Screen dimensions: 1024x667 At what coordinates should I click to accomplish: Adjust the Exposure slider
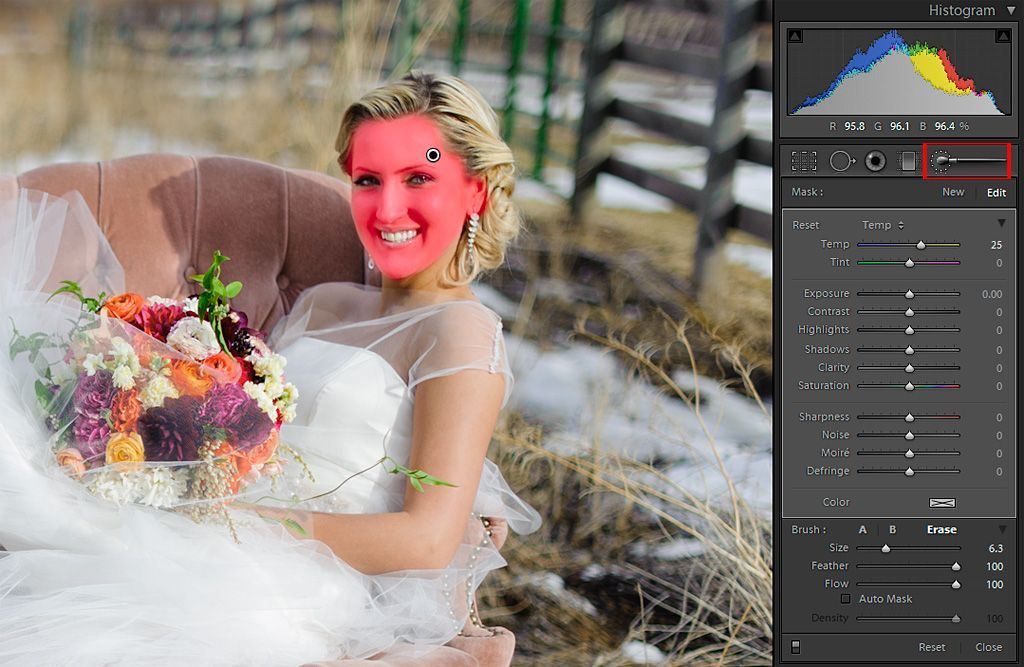click(x=908, y=294)
